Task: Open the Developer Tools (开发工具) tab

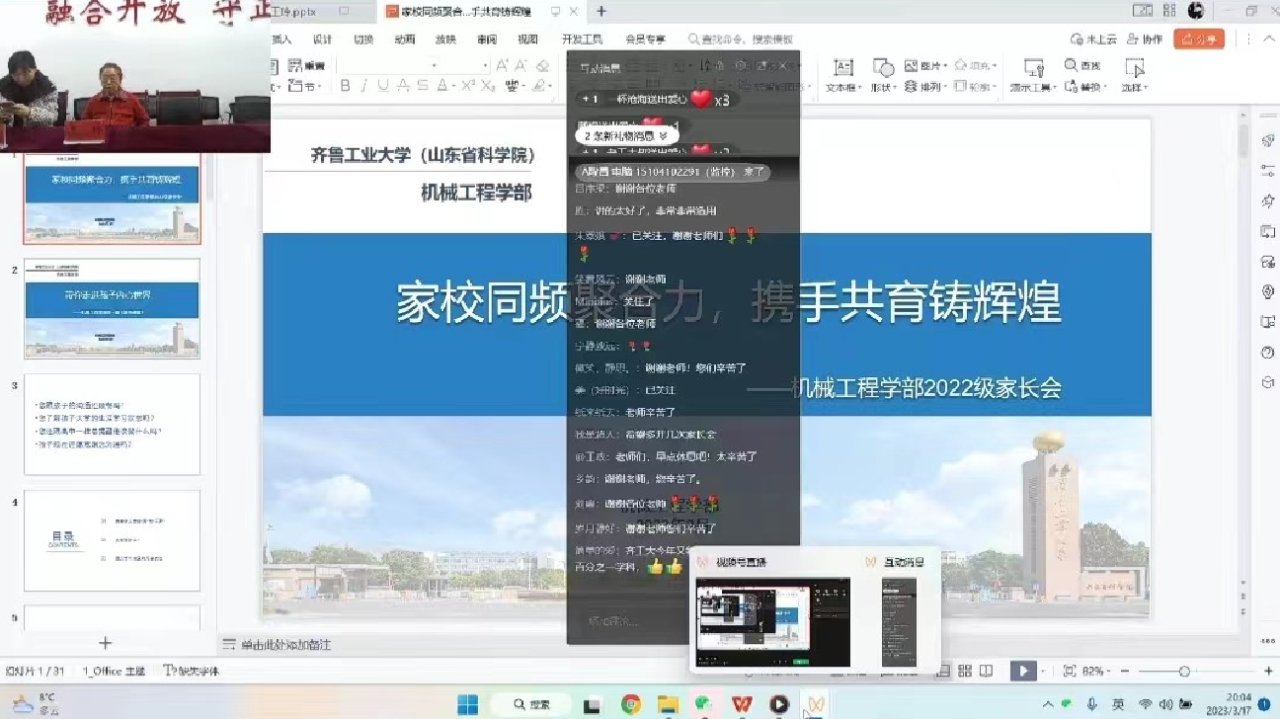Action: point(582,39)
